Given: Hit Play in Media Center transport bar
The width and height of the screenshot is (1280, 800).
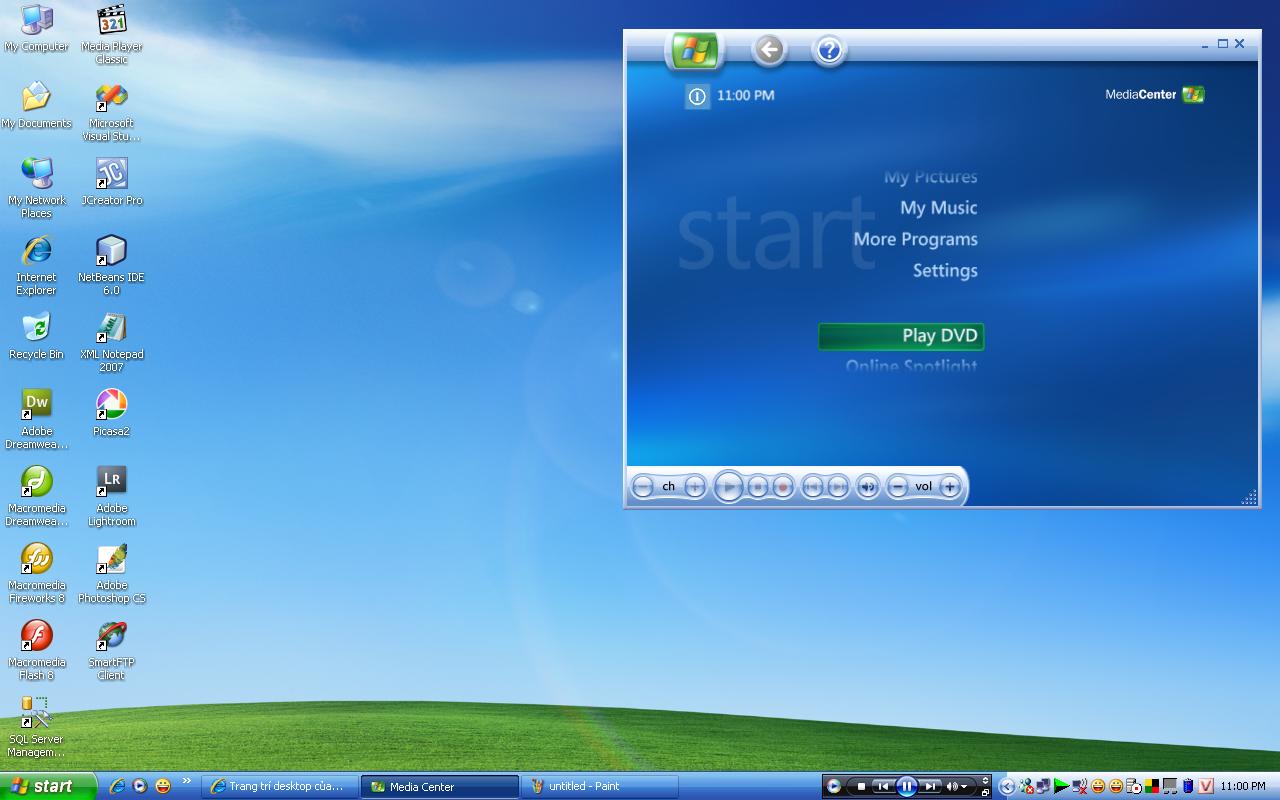Looking at the screenshot, I should coord(729,487).
